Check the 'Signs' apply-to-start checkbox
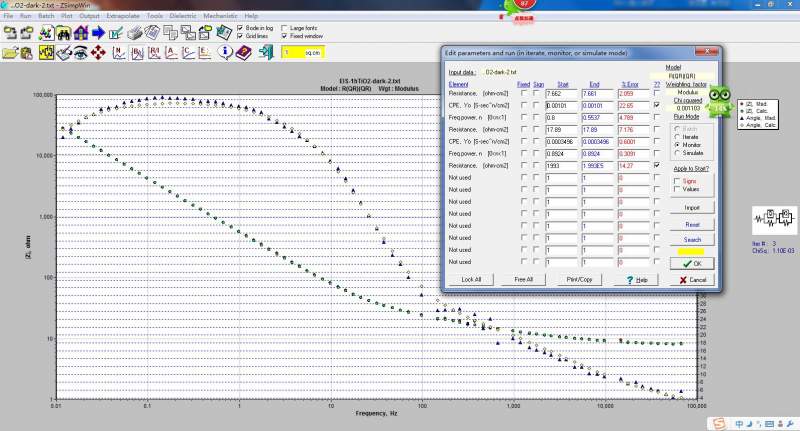 [x=678, y=180]
